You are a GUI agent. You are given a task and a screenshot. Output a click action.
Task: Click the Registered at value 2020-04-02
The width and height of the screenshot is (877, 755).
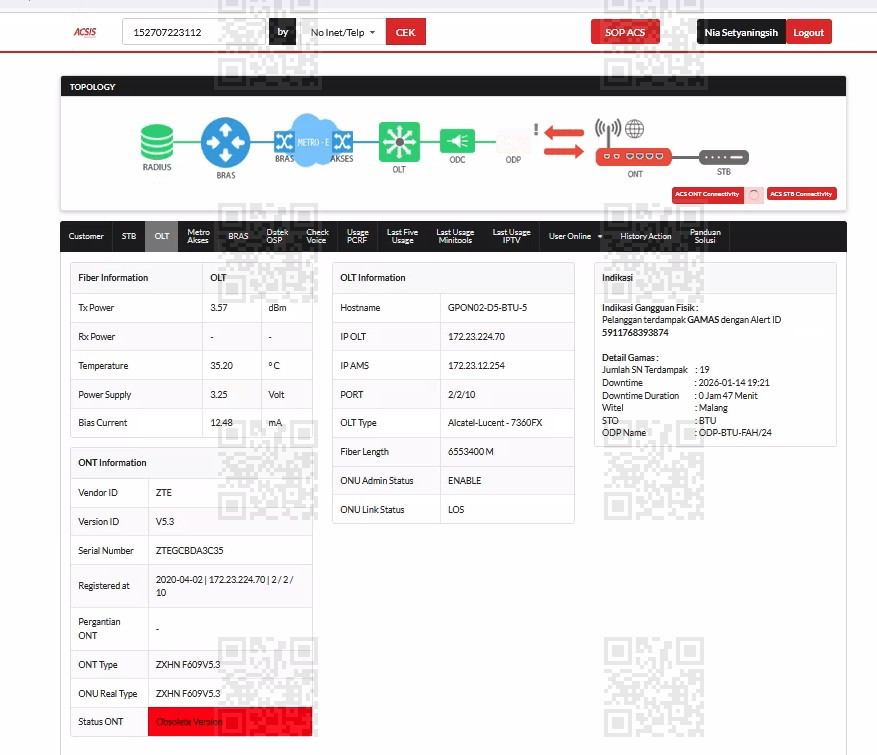click(x=179, y=580)
